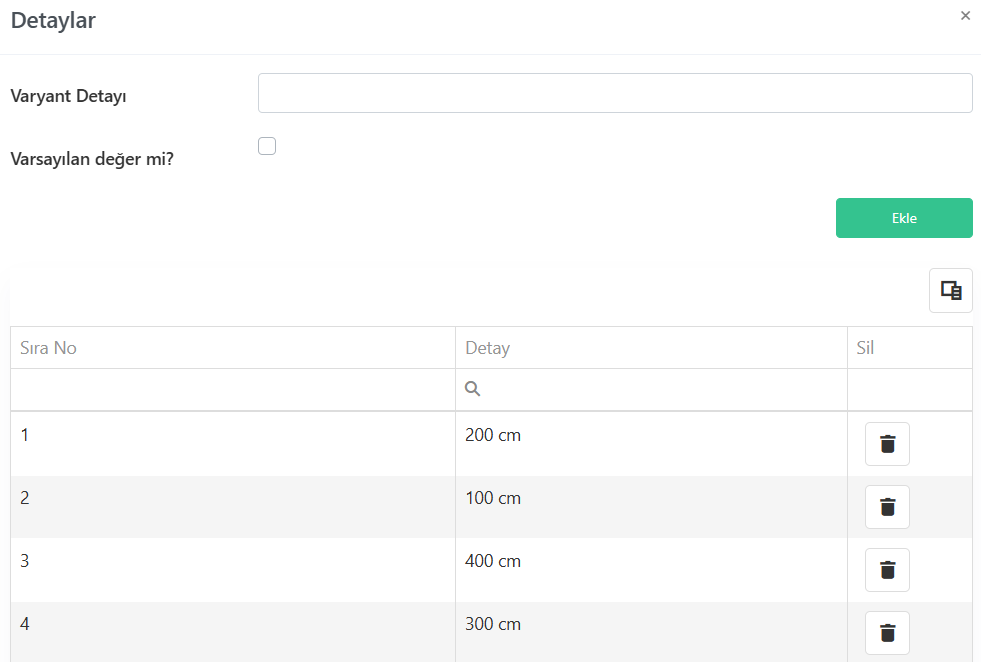Viewport: 981px width, 662px height.
Task: Click the Ekle button
Action: 904,218
